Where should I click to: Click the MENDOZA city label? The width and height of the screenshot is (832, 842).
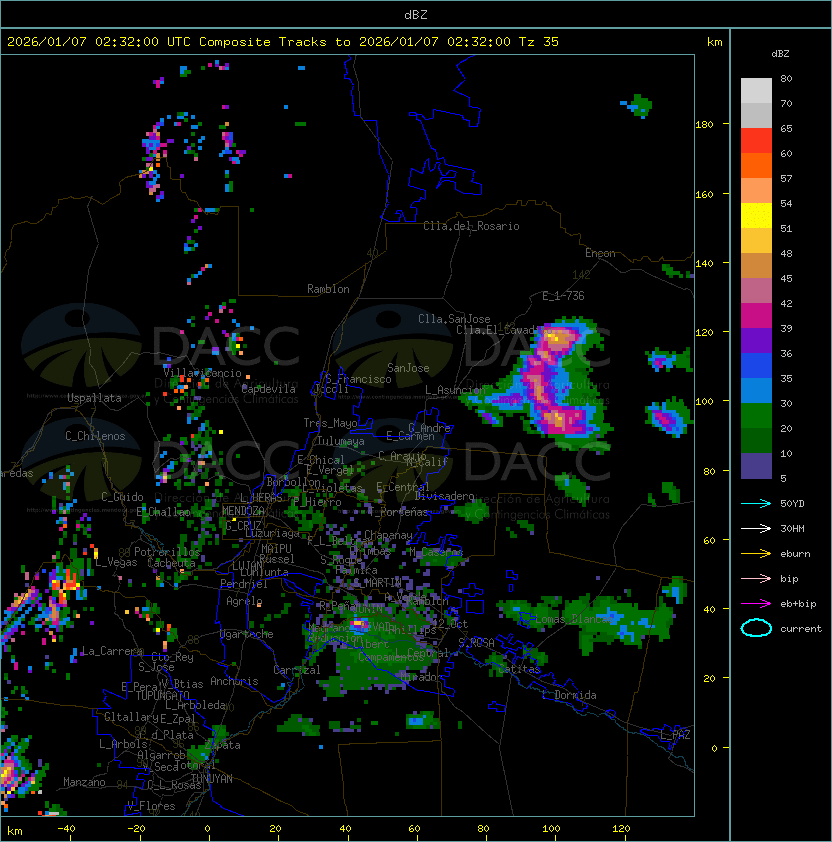pos(243,511)
